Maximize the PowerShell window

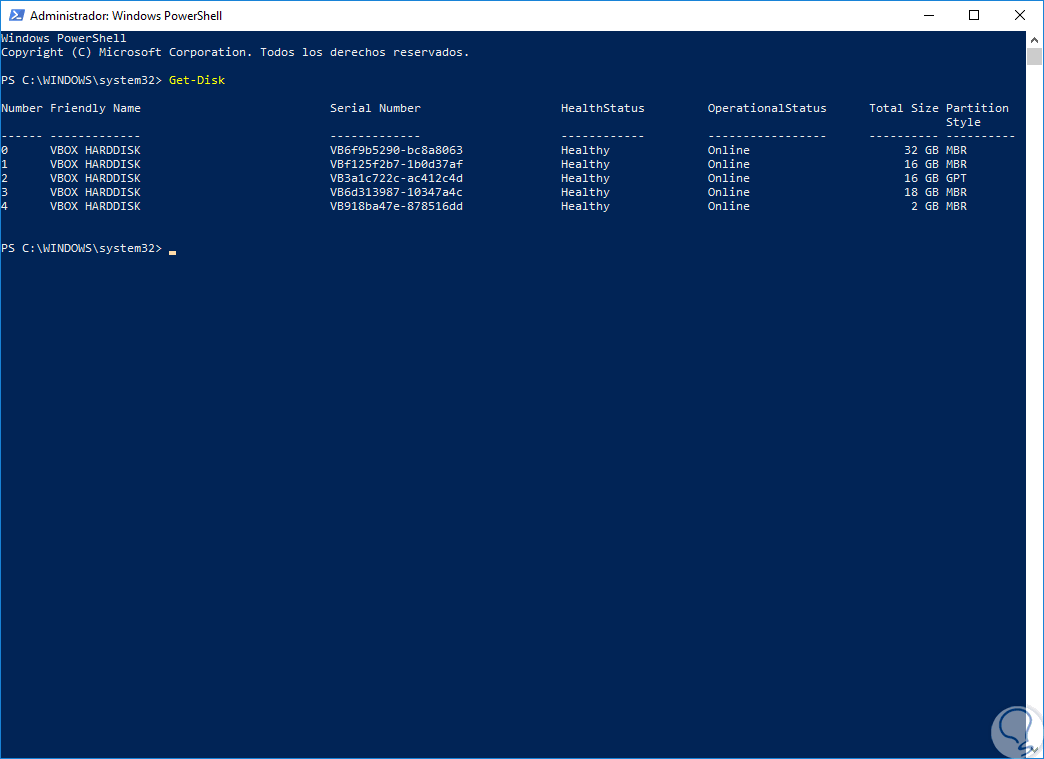[973, 15]
